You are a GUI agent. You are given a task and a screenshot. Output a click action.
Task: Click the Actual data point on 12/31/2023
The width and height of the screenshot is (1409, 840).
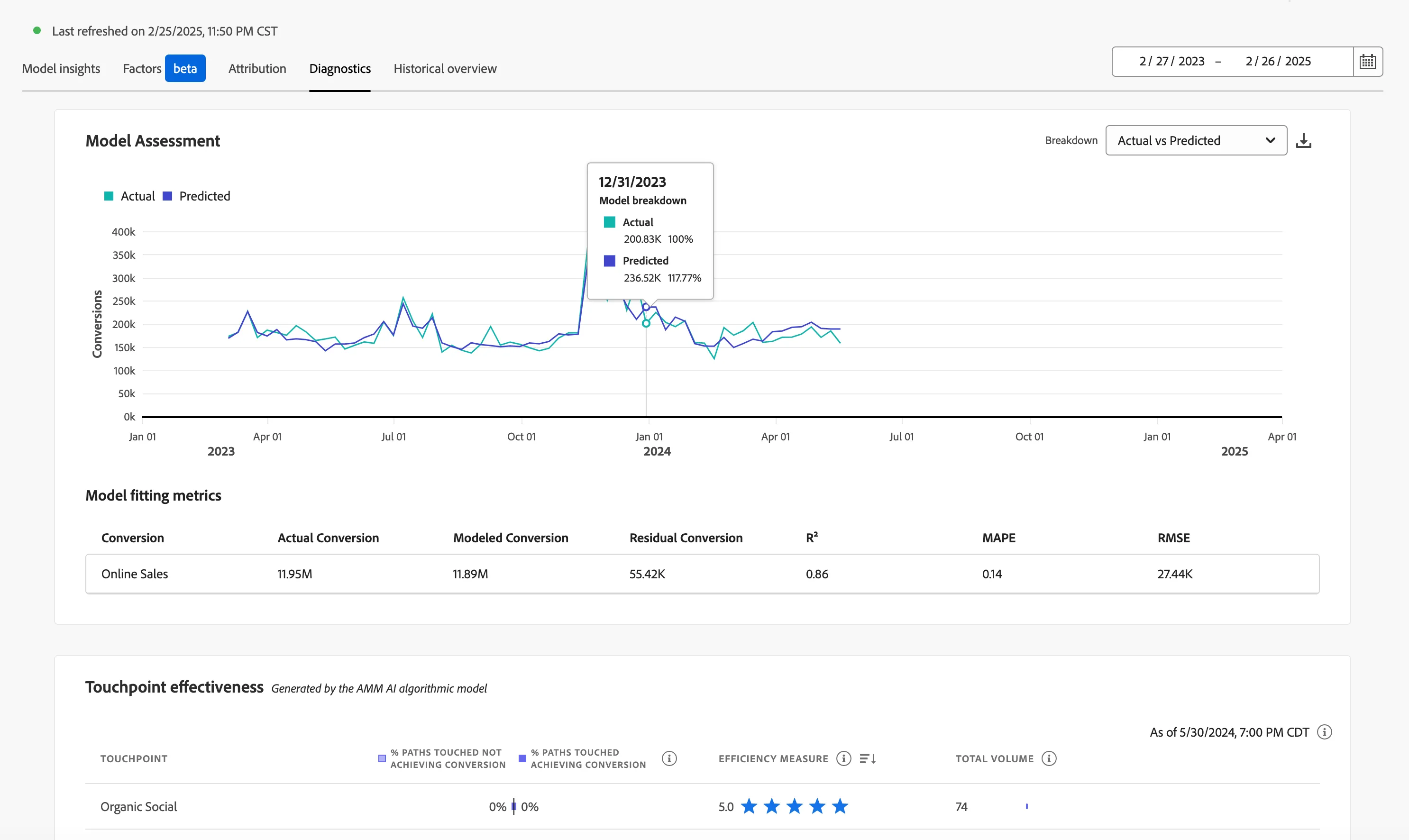(646, 323)
